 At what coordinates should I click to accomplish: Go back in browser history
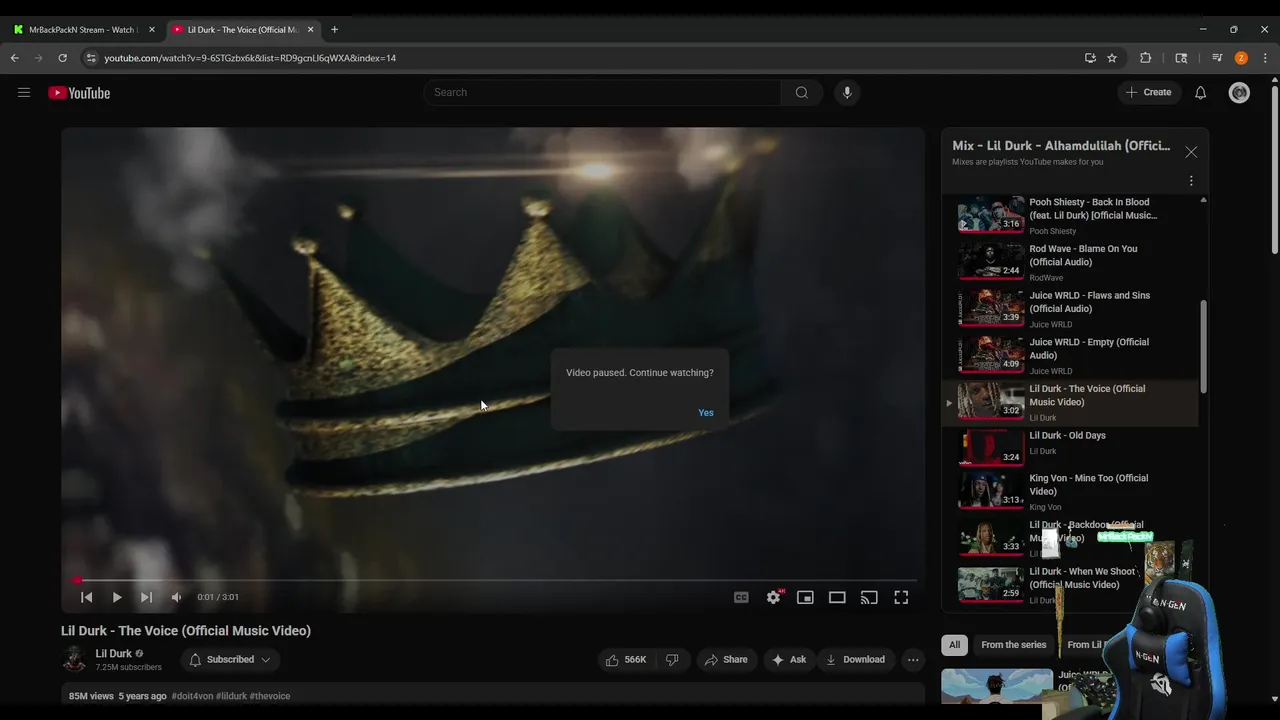click(15, 58)
